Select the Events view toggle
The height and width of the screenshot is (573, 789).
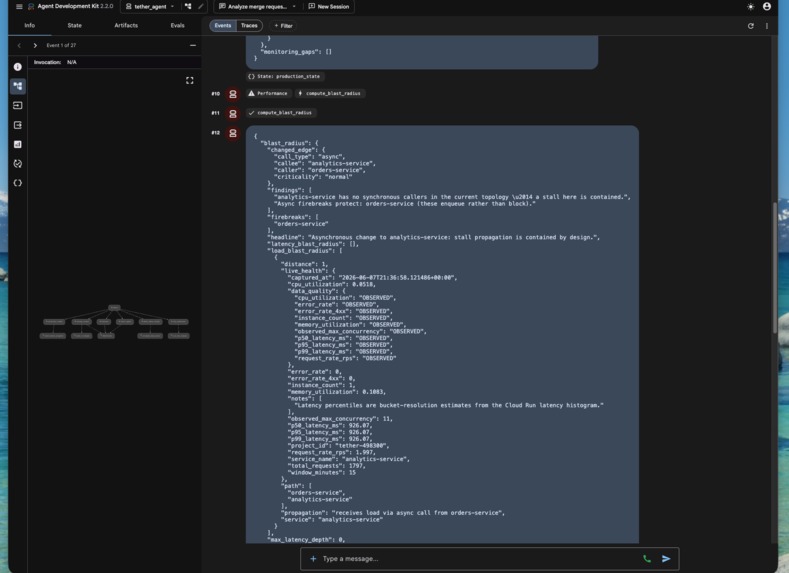coord(222,26)
